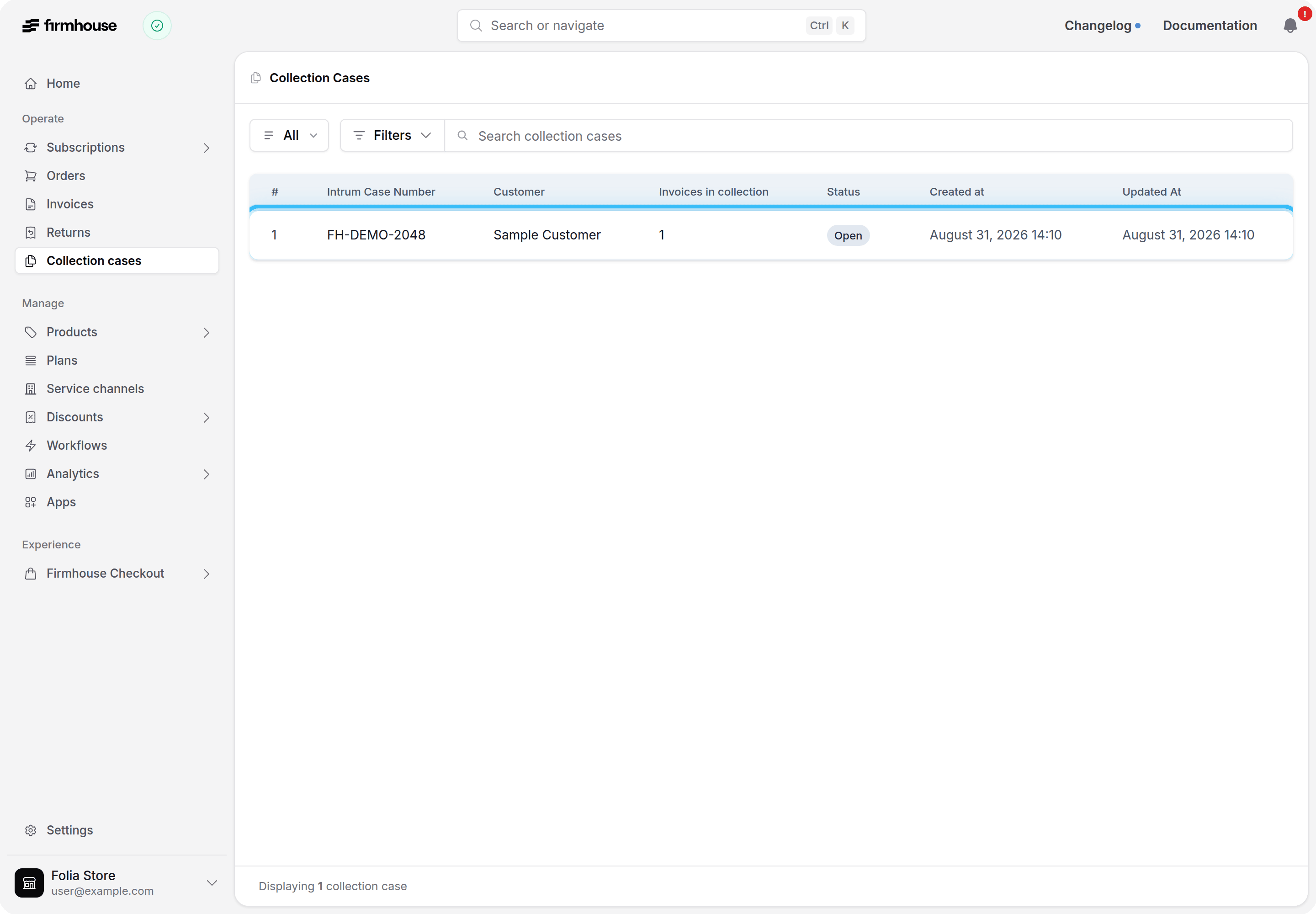Click Sample Customer in the table row
The width and height of the screenshot is (1316, 914).
pyautogui.click(x=547, y=235)
